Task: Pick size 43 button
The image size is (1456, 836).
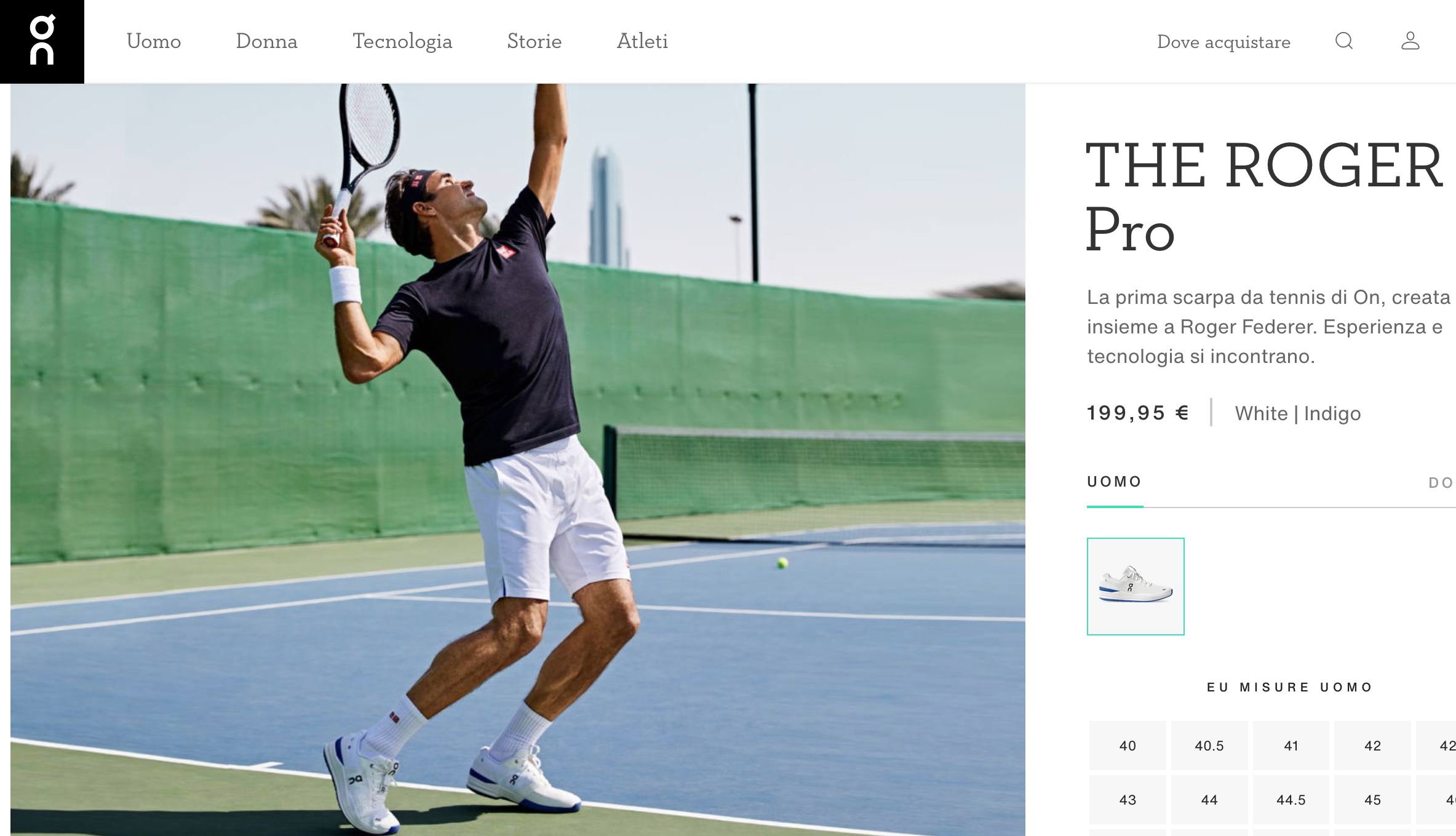Action: pos(1128,800)
